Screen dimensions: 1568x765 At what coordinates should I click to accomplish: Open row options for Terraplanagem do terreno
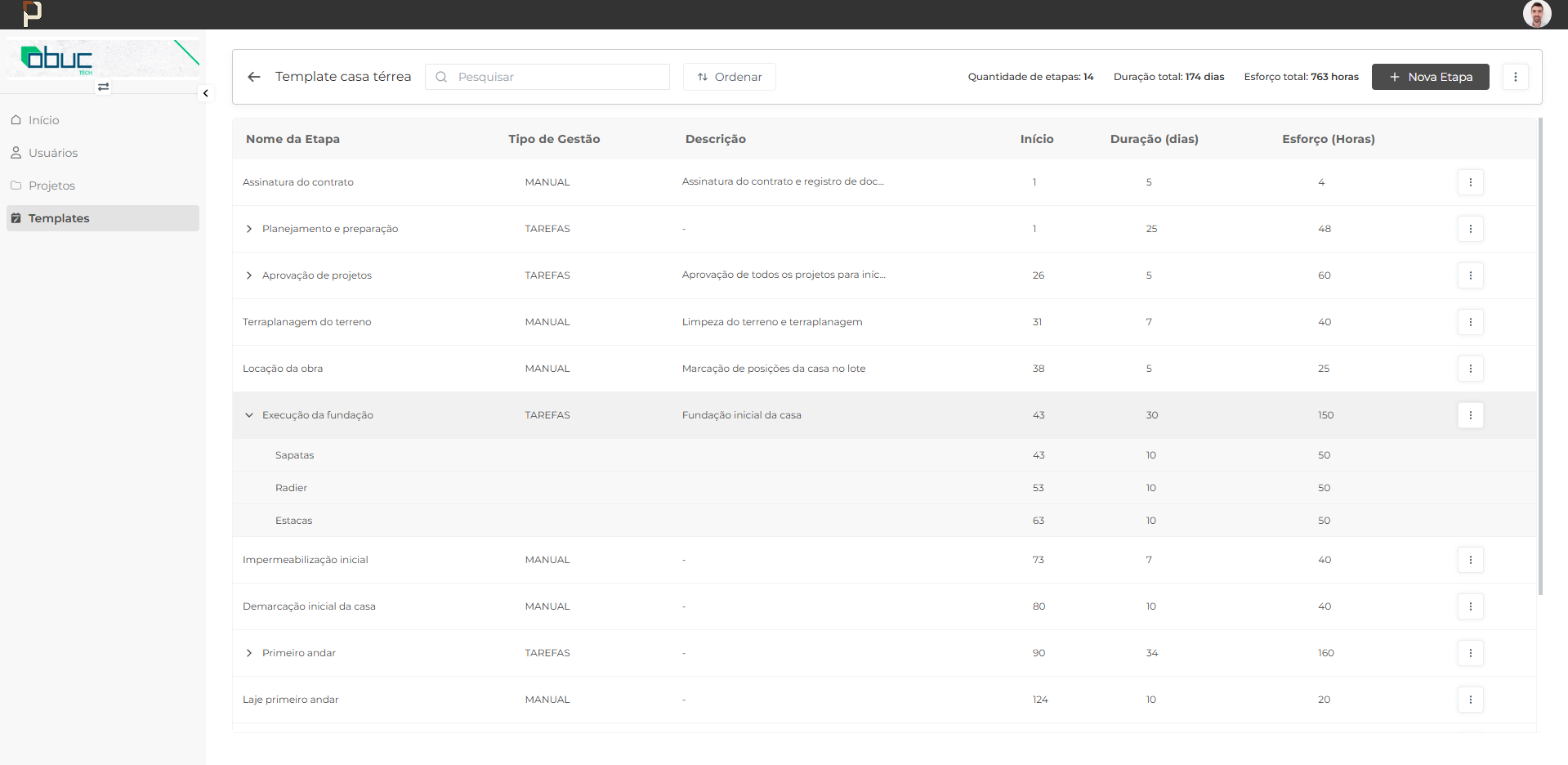(1470, 322)
